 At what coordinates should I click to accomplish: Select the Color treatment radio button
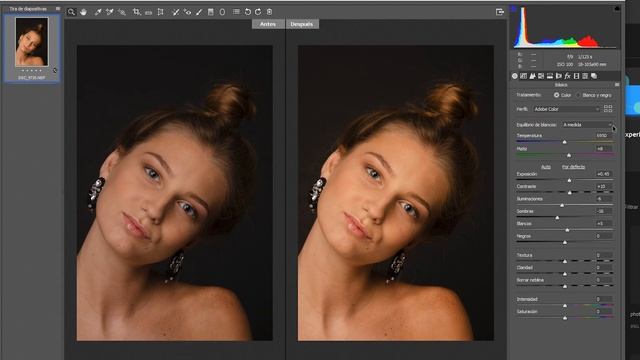point(556,95)
